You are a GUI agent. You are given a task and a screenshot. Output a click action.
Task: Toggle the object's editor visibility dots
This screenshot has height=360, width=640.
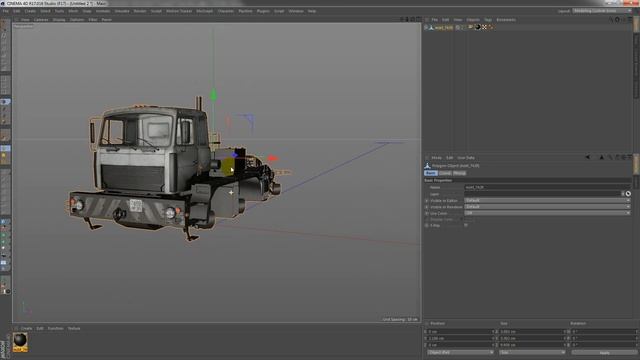462,27
